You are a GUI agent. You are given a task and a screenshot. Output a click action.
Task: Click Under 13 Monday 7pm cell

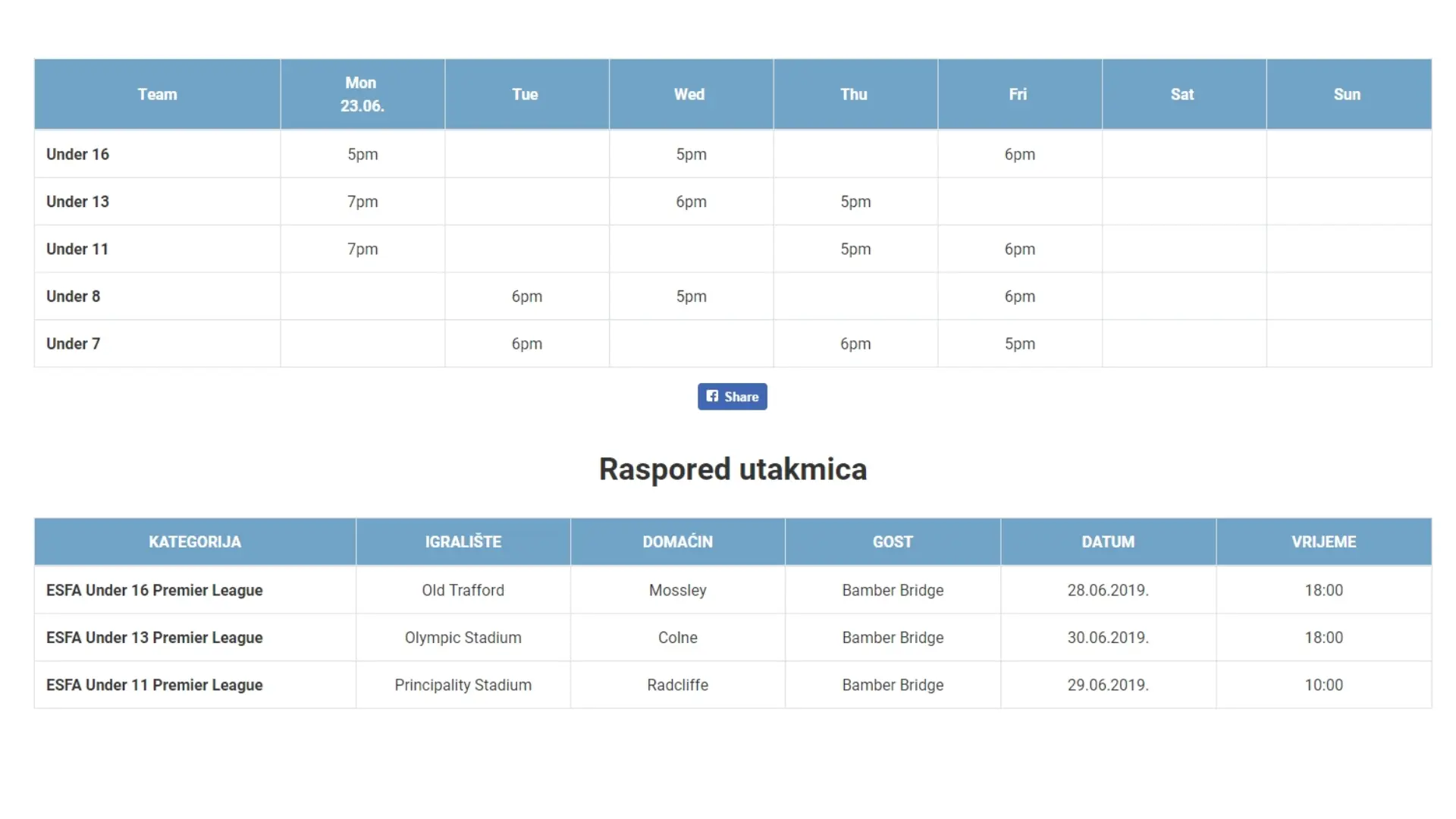coord(362,202)
